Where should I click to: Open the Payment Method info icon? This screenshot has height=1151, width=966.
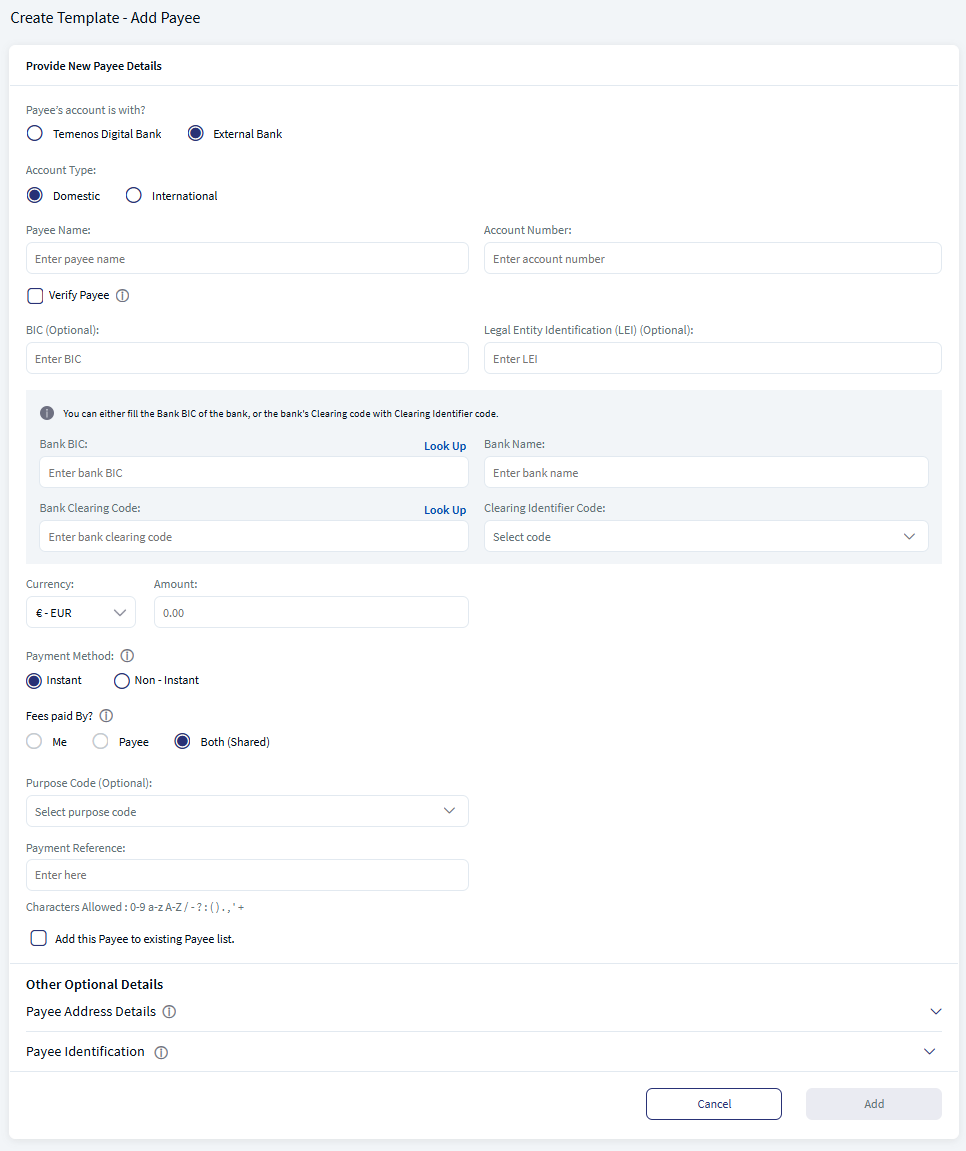coord(127,656)
